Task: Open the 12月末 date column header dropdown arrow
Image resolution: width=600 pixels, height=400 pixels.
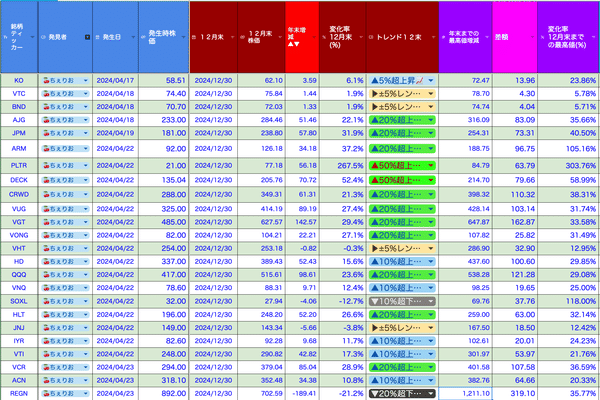Action: pyautogui.click(x=232, y=37)
